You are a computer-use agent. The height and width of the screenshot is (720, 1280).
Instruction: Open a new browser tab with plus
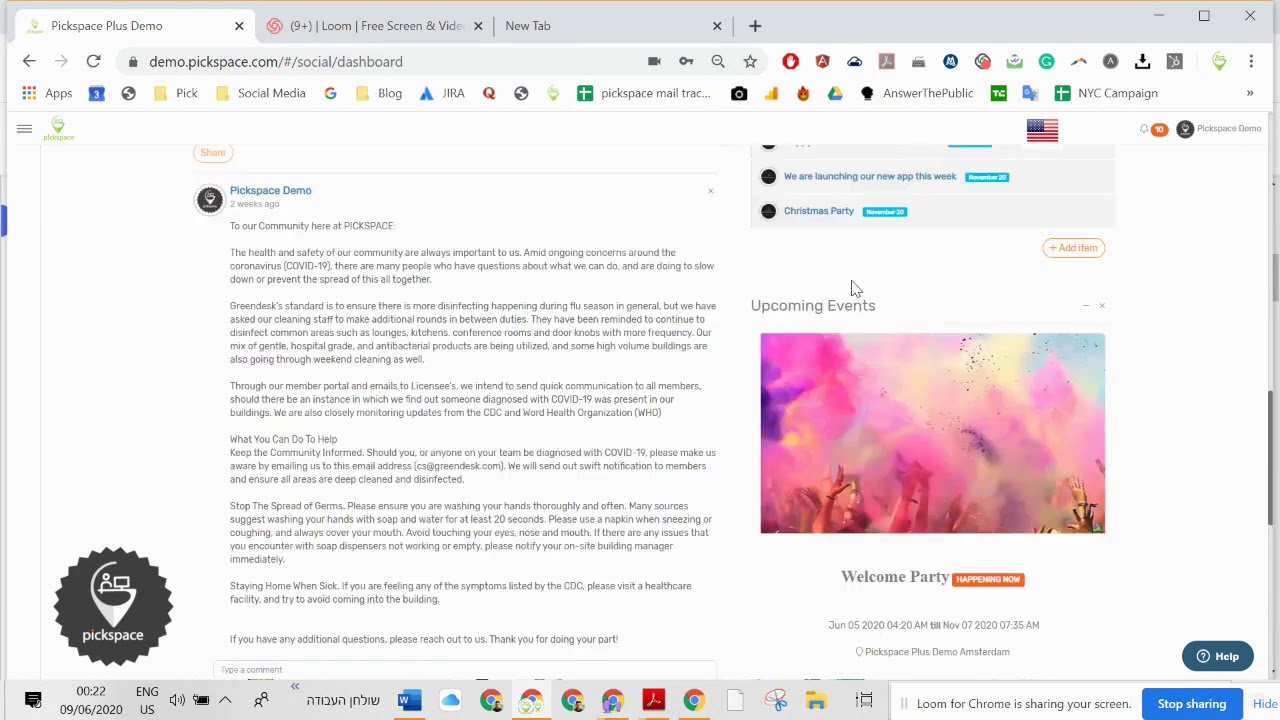click(x=755, y=26)
